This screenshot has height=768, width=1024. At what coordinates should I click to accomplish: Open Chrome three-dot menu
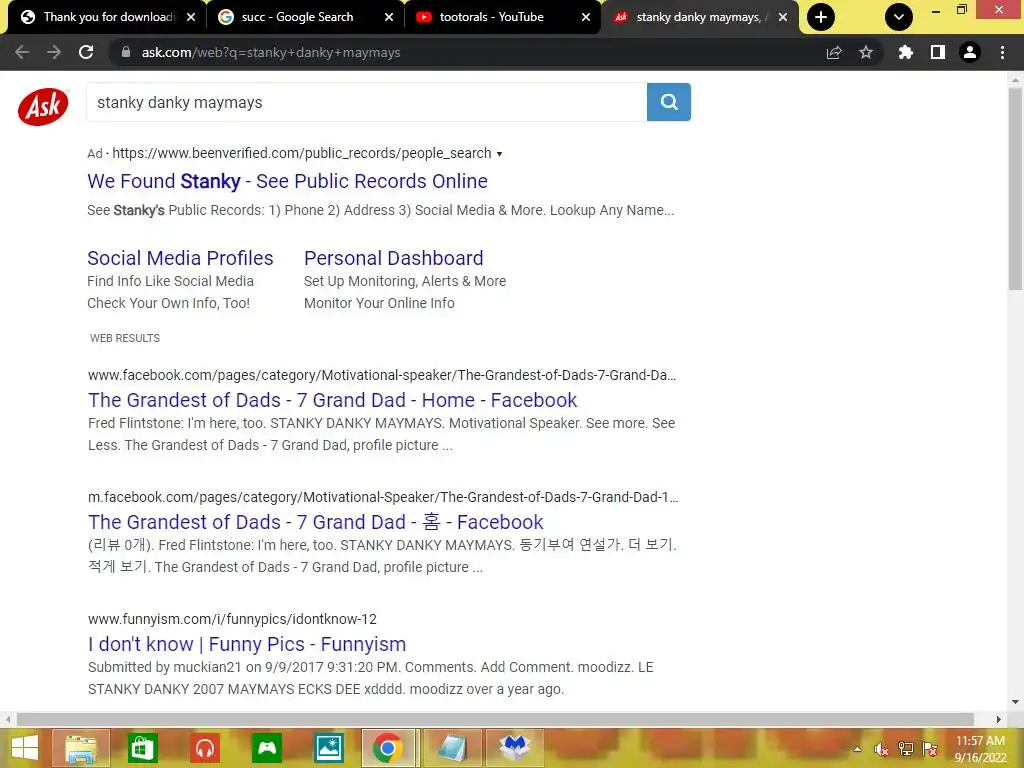click(1002, 52)
